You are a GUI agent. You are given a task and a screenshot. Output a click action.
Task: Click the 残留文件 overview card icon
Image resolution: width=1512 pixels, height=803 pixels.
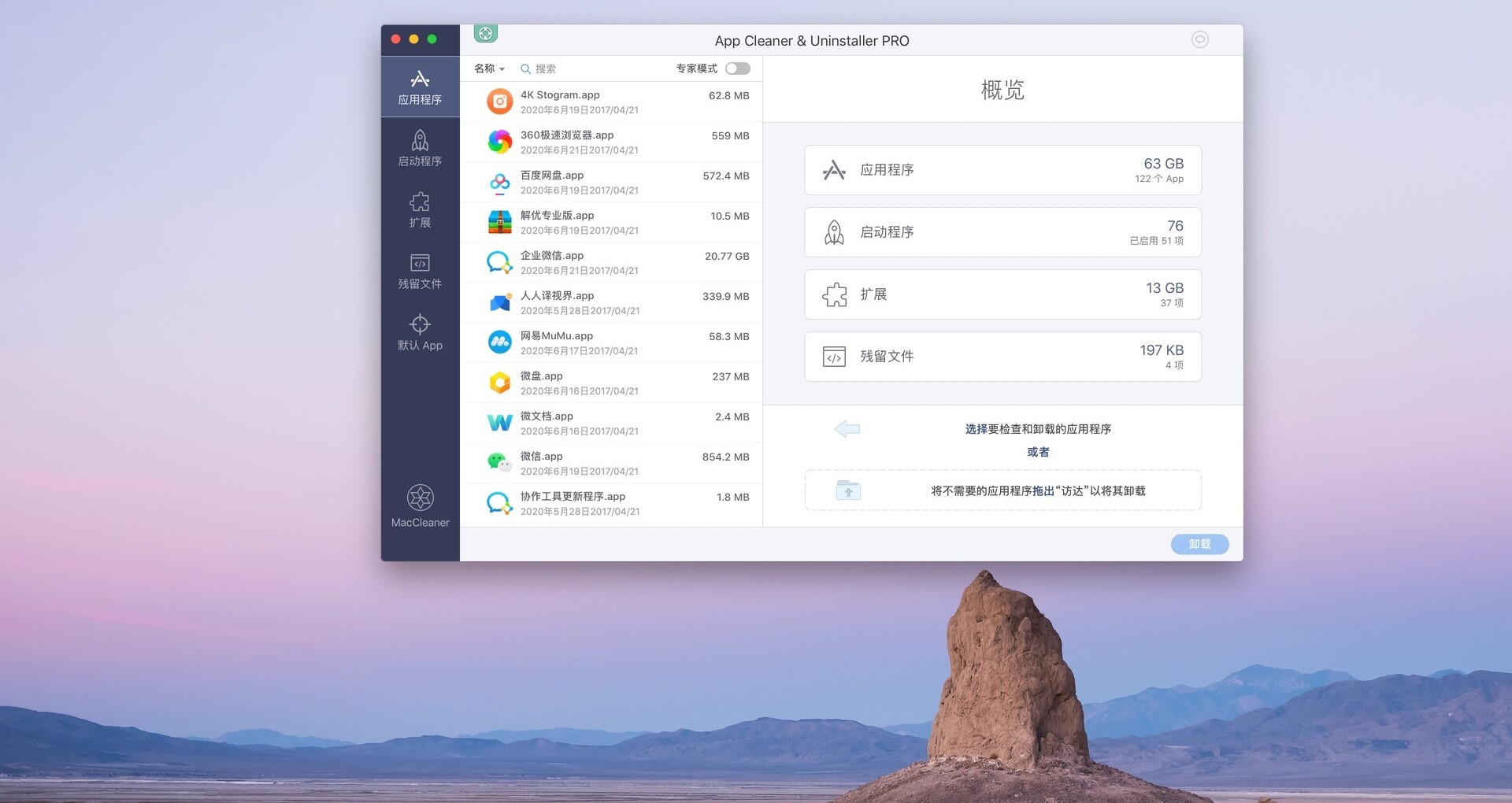(834, 356)
